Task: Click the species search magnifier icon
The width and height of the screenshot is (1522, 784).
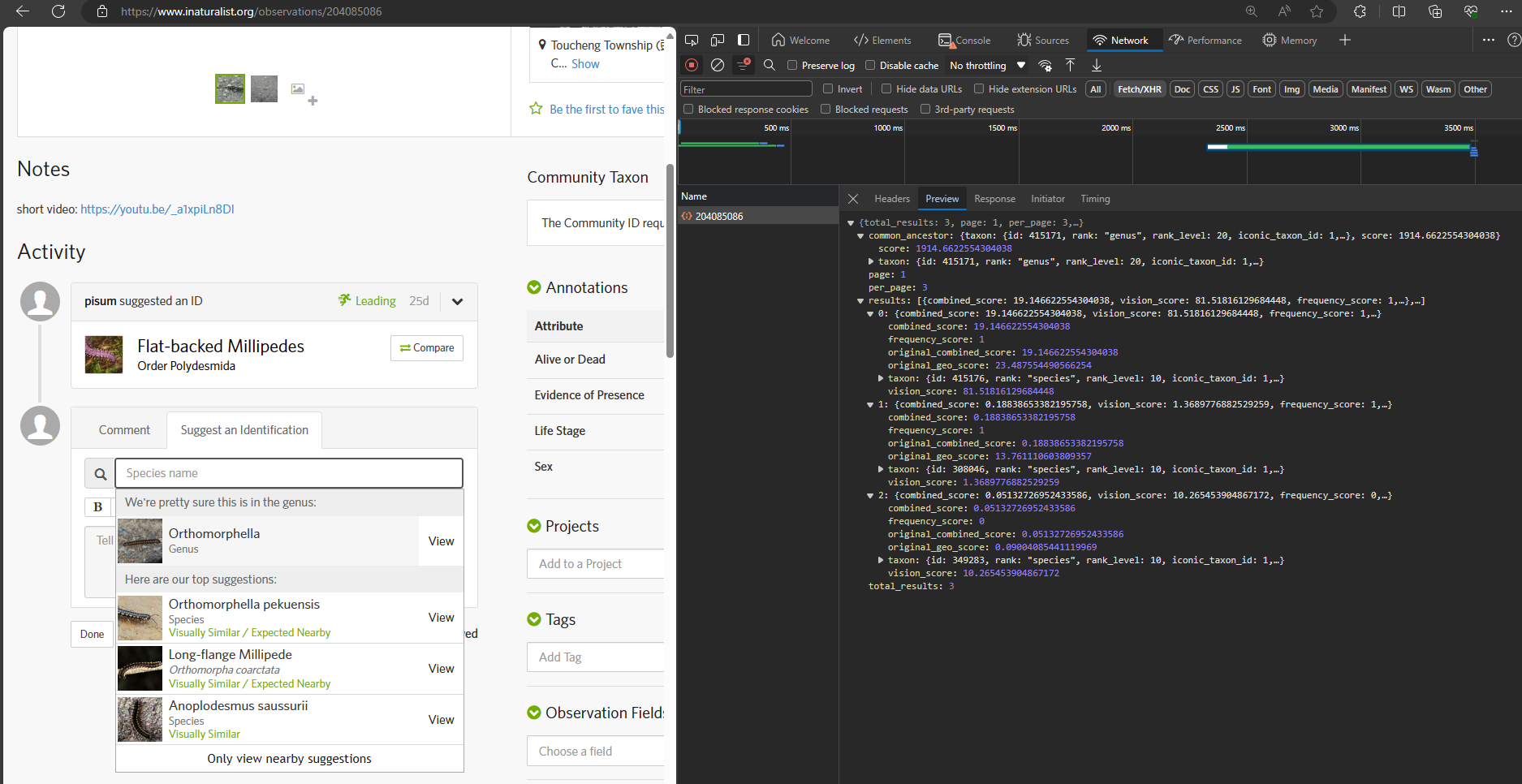Action: 101,474
